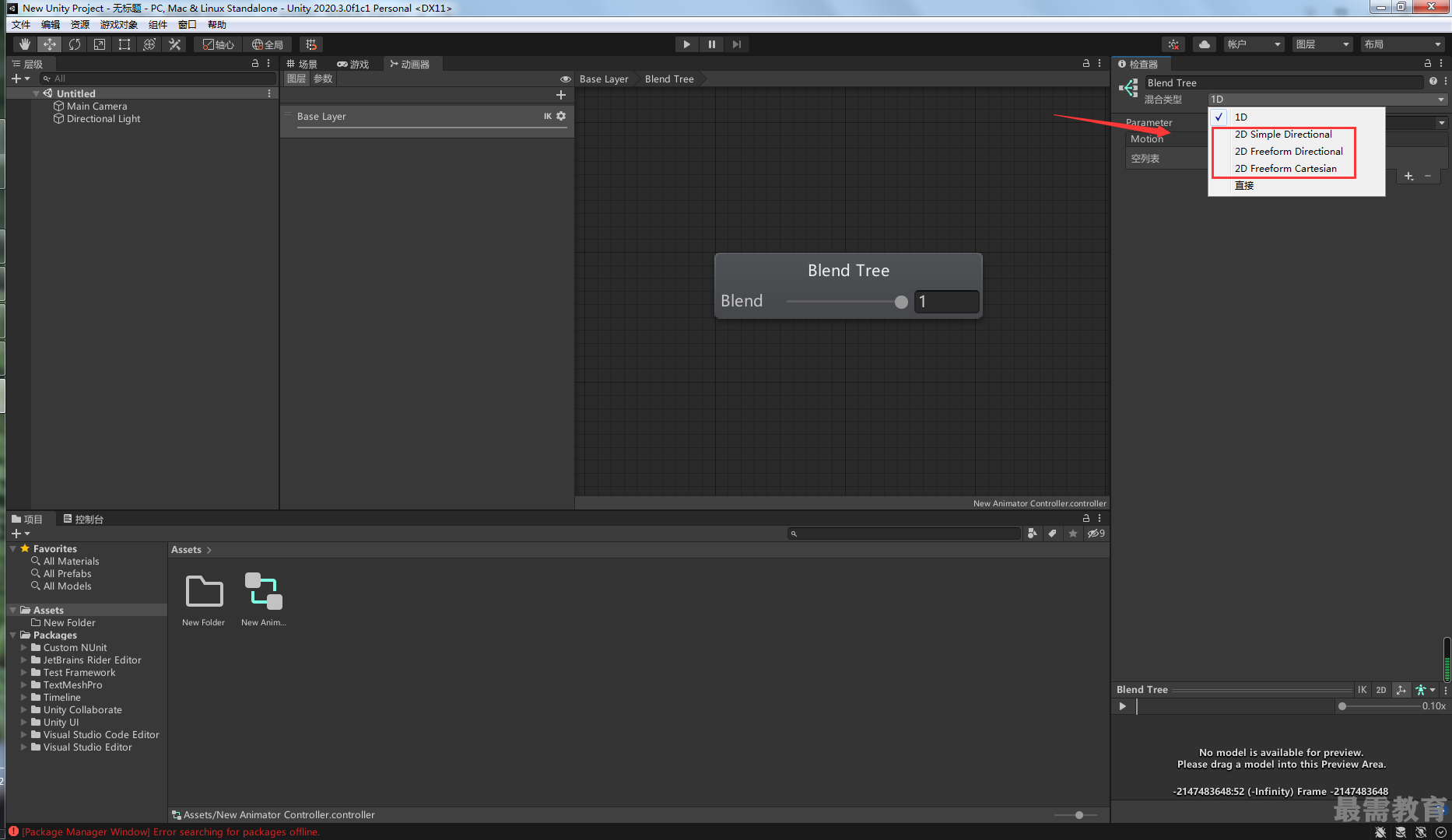The image size is (1452, 840).
Task: Select the Move tool
Action: click(50, 44)
